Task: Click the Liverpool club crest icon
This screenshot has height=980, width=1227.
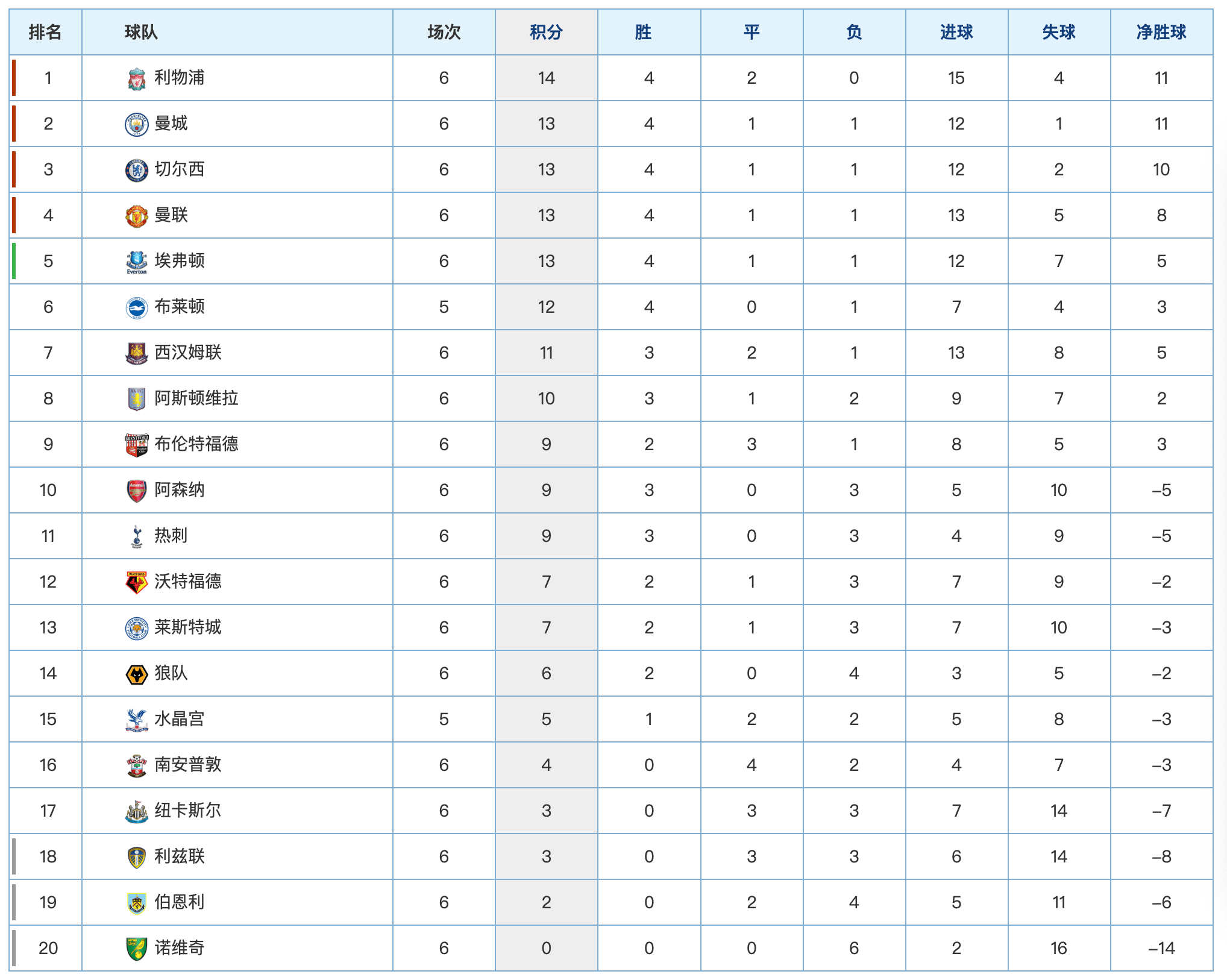Action: tap(137, 79)
